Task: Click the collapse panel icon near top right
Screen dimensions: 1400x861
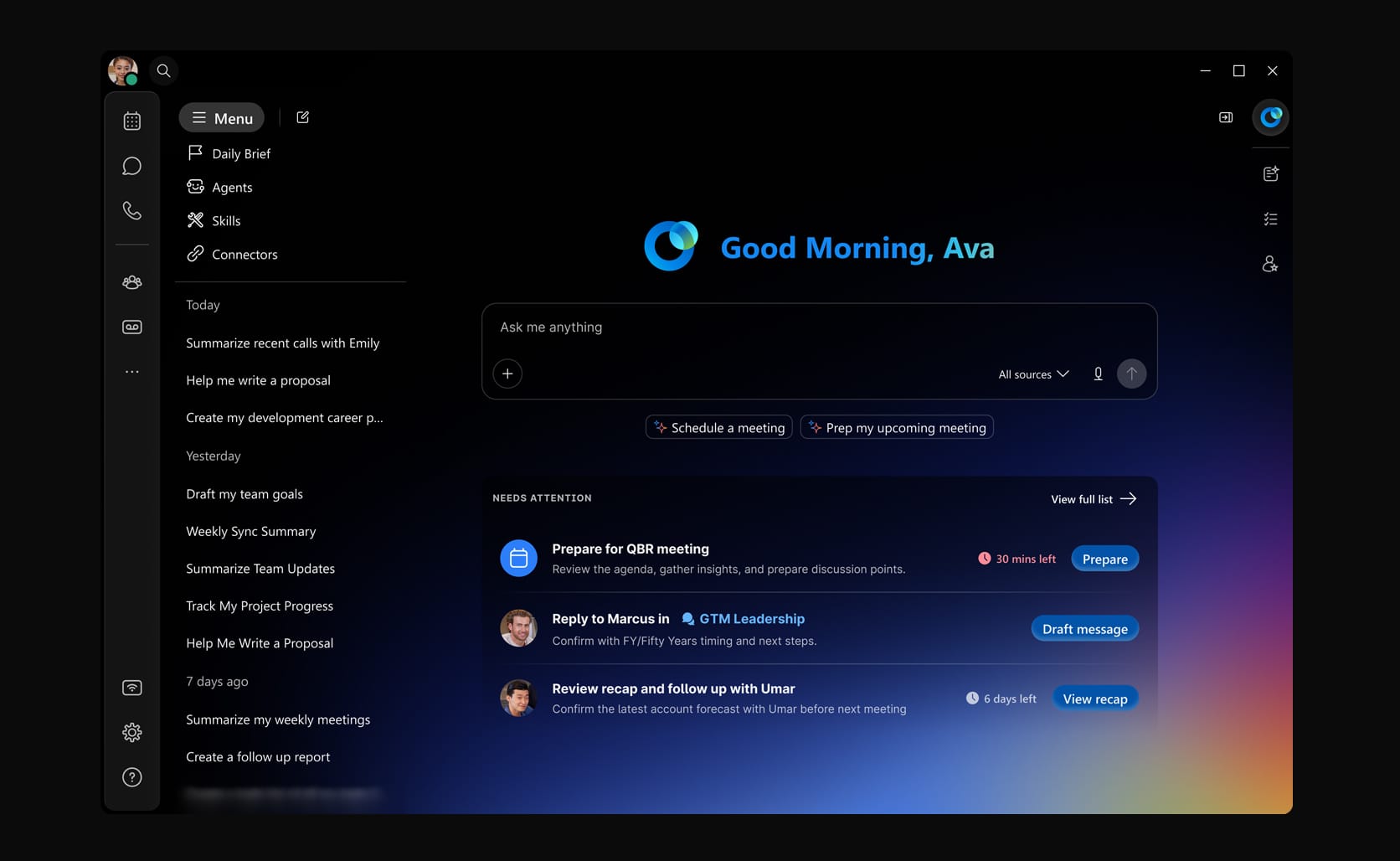Action: (1226, 117)
